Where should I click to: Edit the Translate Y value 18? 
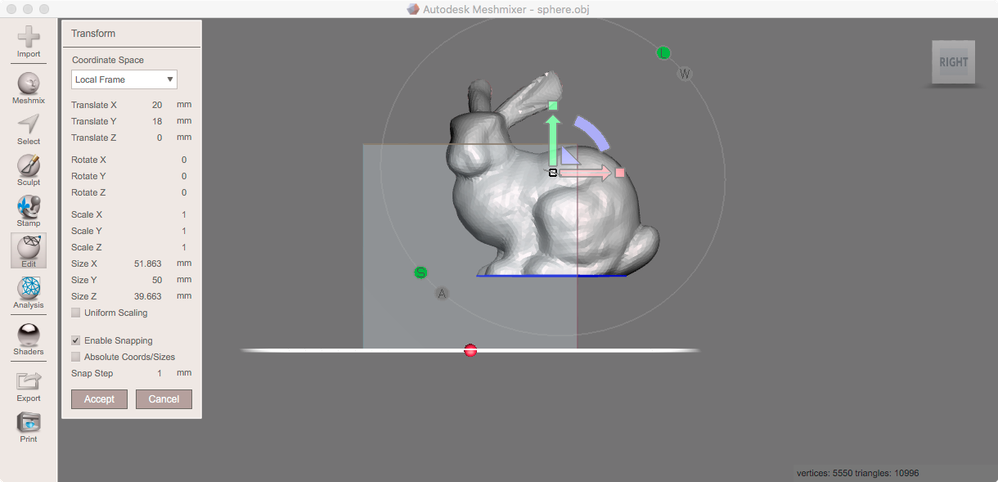tap(157, 121)
